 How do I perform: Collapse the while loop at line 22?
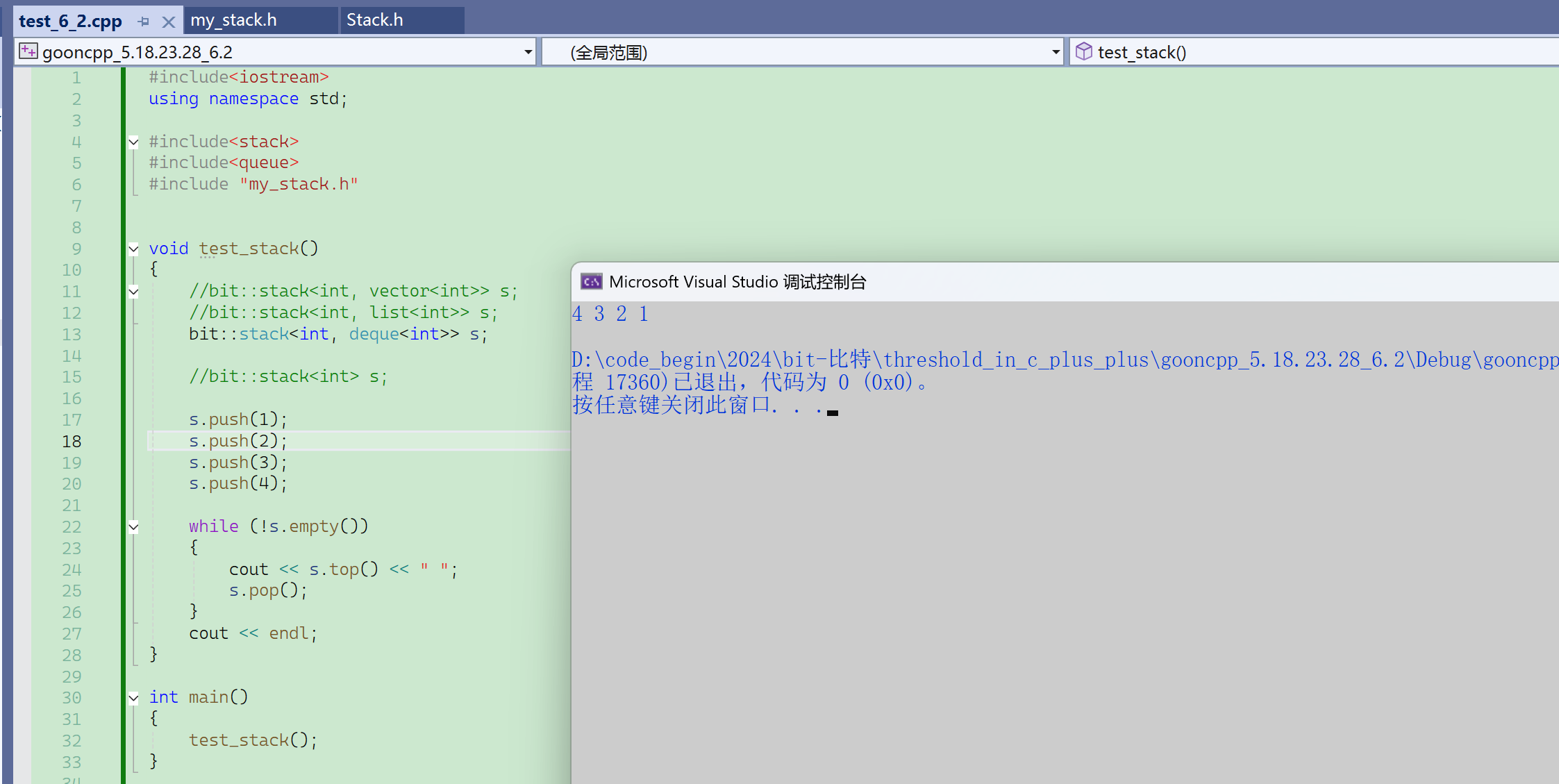(x=133, y=527)
